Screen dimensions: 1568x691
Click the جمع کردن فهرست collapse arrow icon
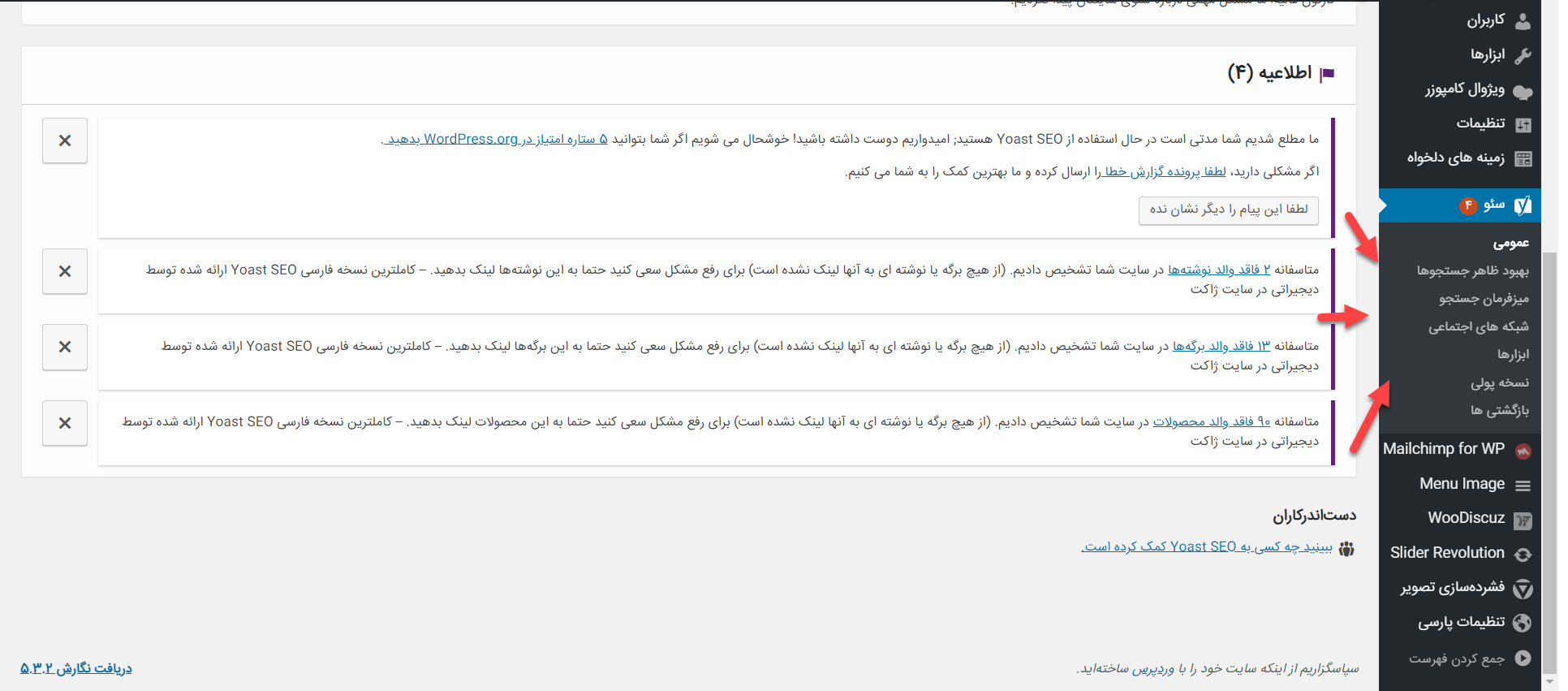point(1523,659)
